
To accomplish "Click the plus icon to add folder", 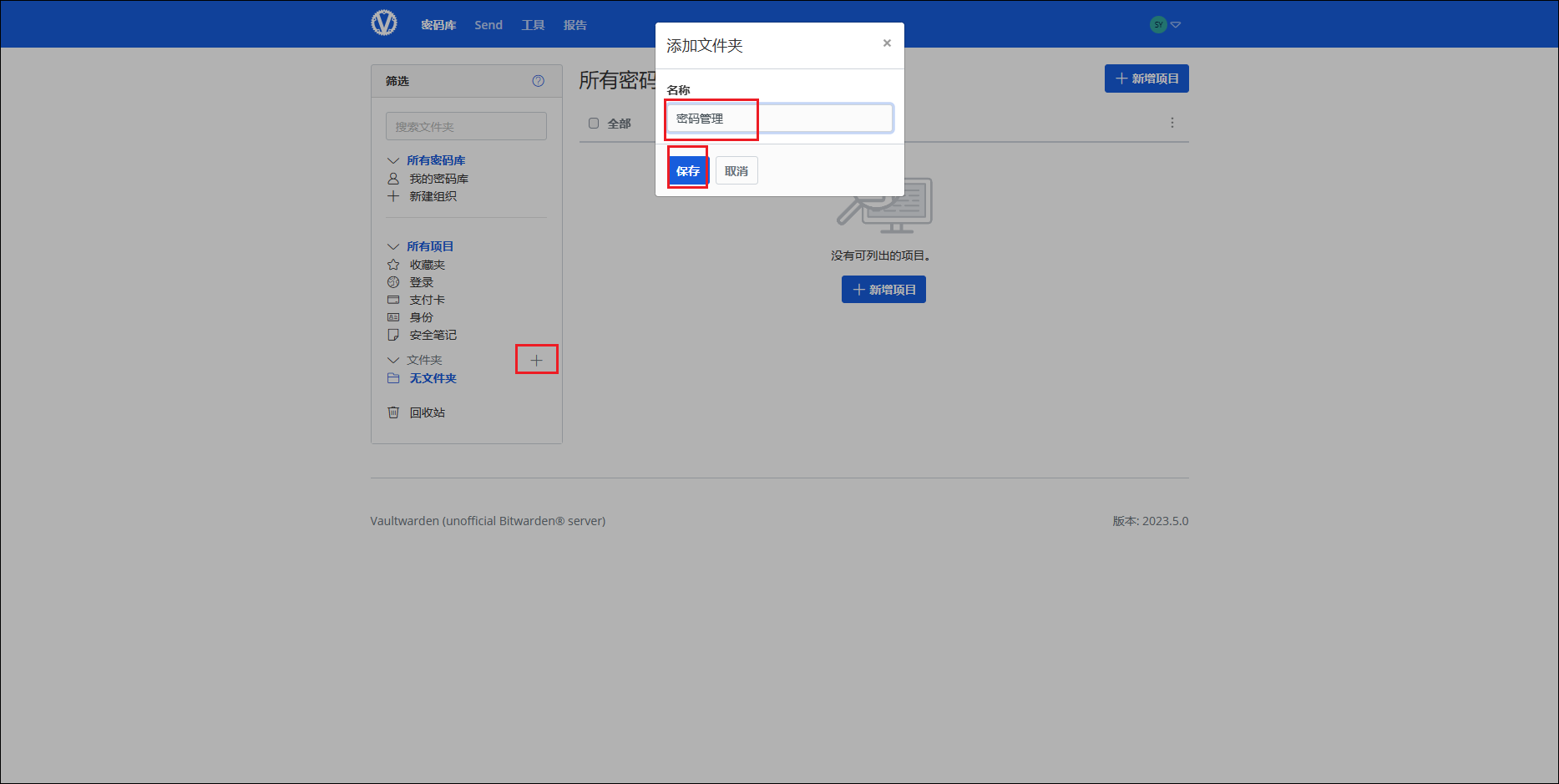I will 536,360.
